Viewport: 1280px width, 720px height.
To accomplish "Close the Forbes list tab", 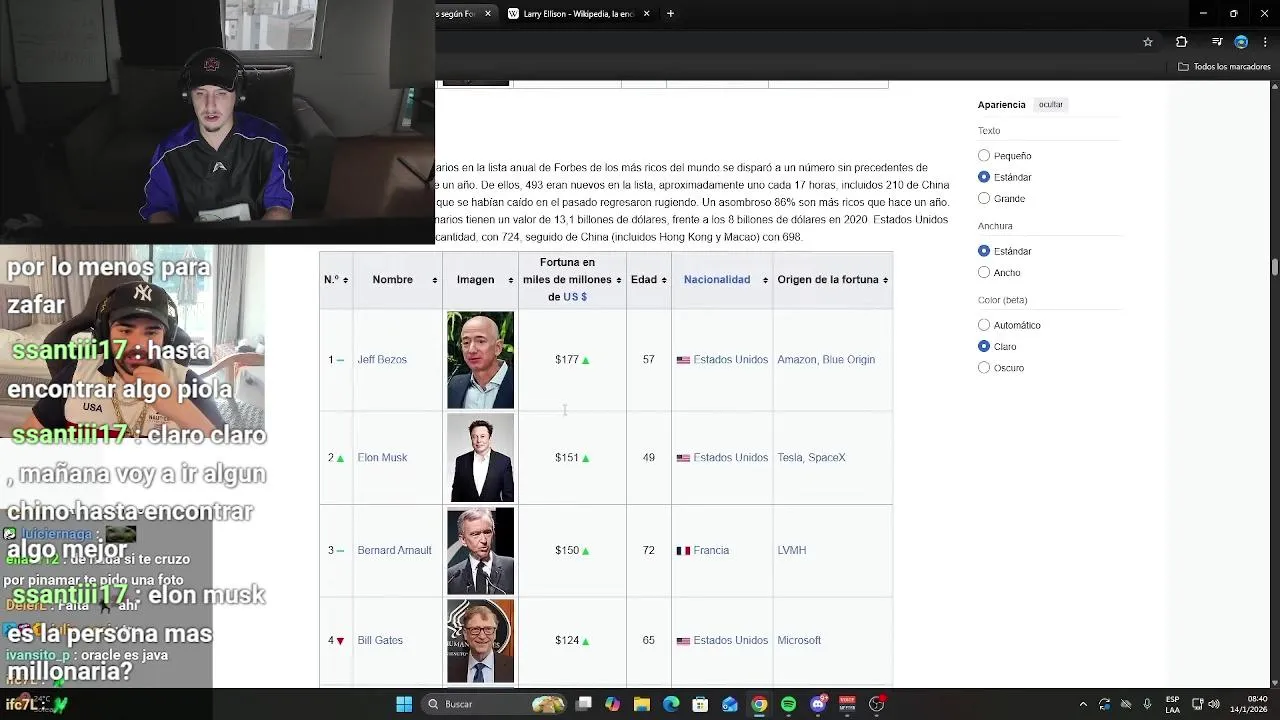I will click(x=488, y=14).
